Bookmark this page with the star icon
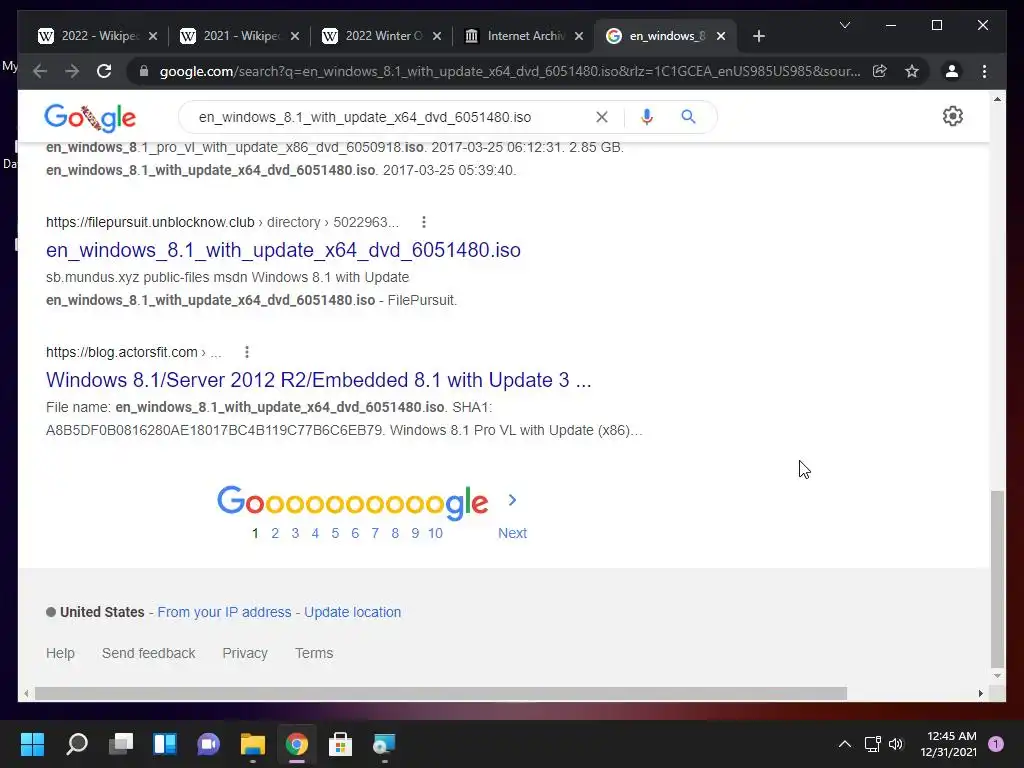Image resolution: width=1024 pixels, height=768 pixels. click(912, 71)
